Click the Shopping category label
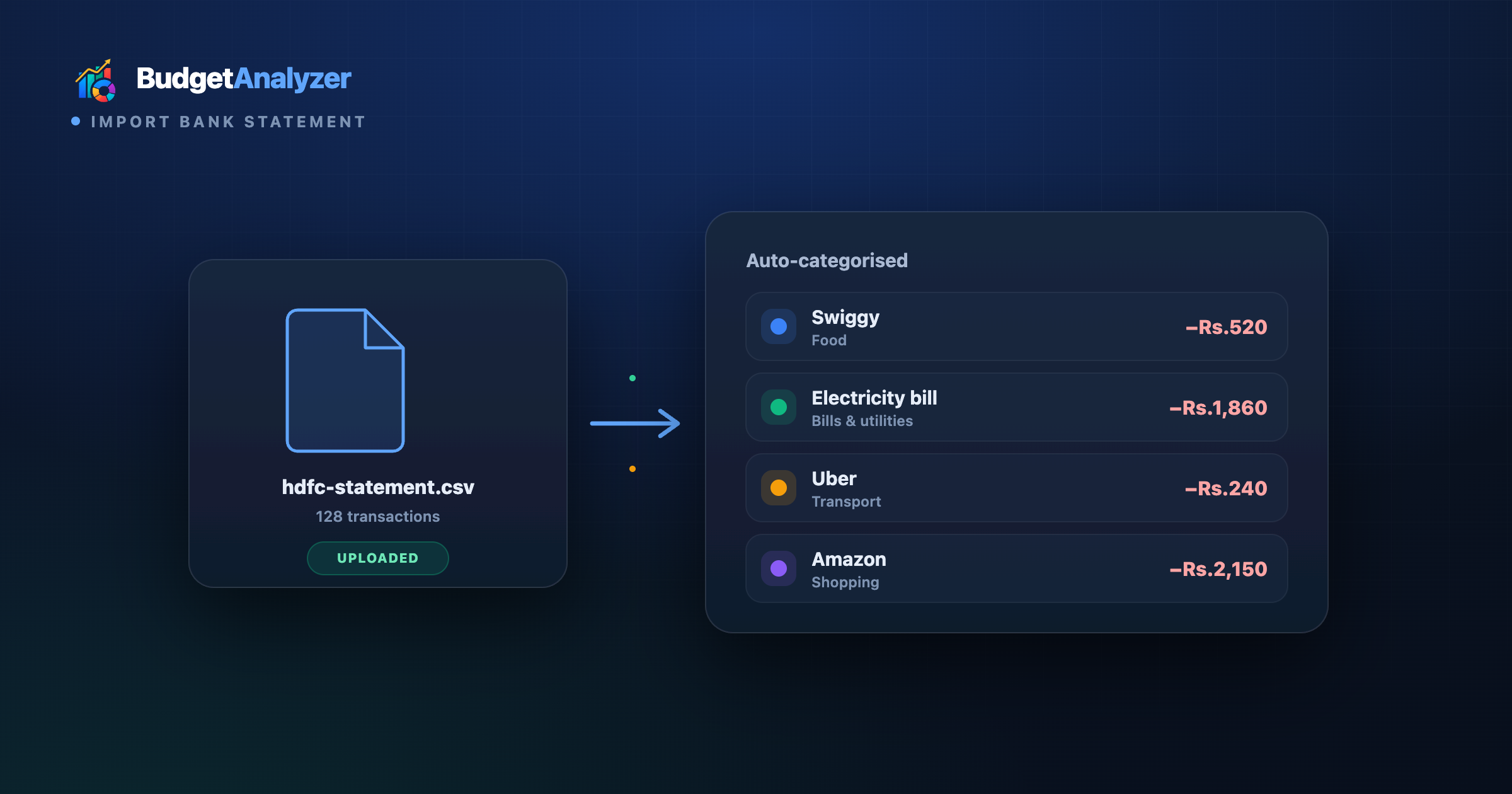 coord(845,582)
